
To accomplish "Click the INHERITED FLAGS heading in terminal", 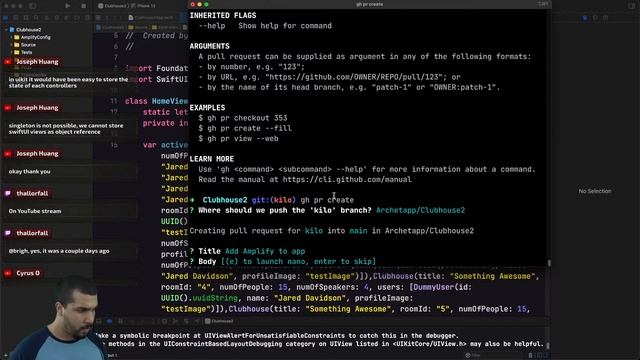I will 223,16.
